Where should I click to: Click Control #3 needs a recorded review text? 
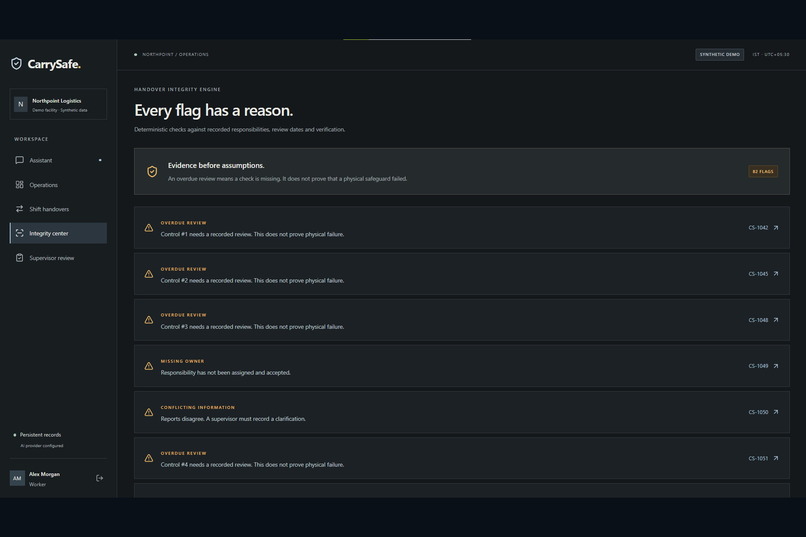click(x=252, y=327)
